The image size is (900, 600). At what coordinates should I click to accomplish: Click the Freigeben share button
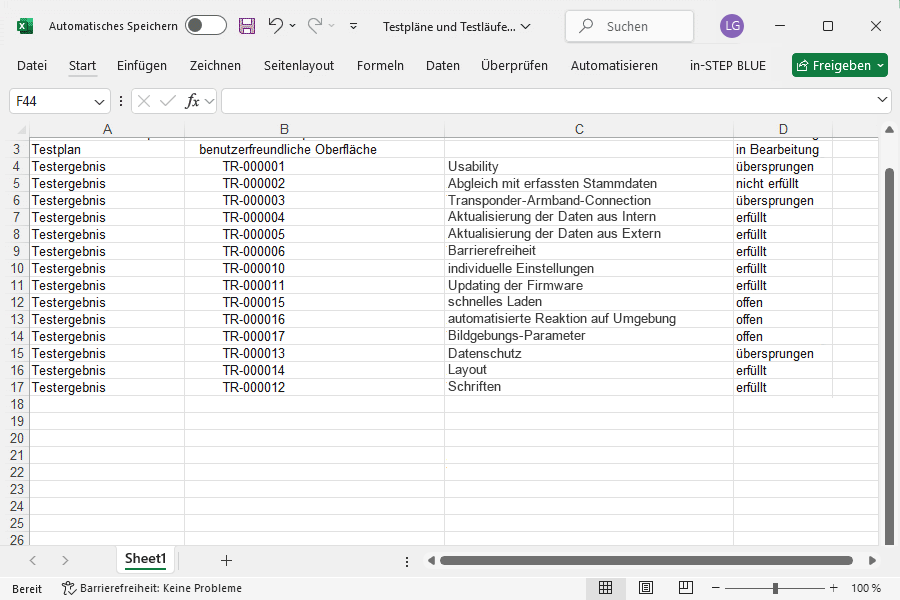coord(839,66)
